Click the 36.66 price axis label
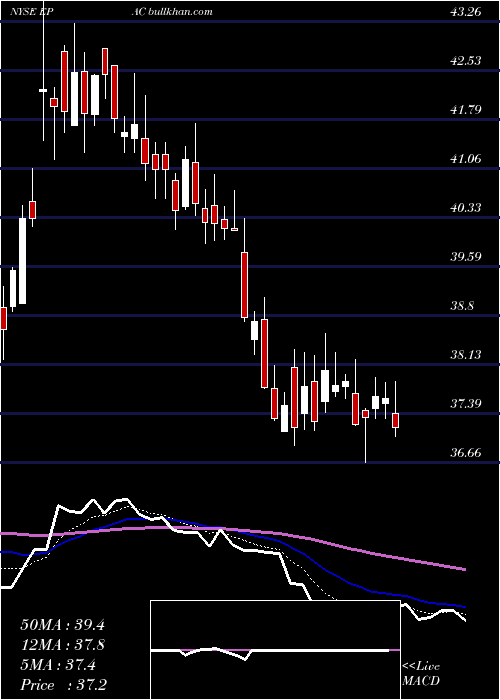 467,453
